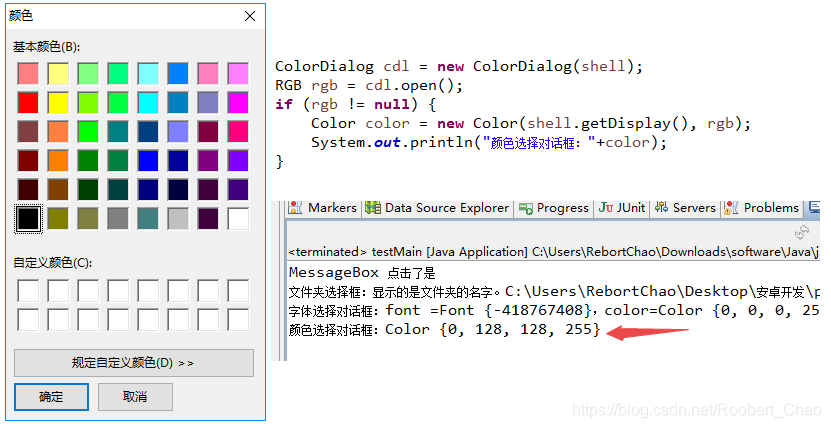
Task: Click code line beginning "Color color = new Color"
Action: pos(531,123)
